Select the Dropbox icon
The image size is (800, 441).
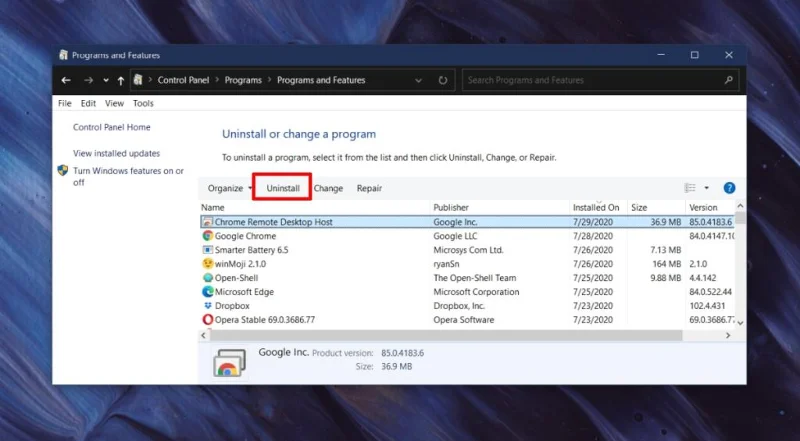207,306
